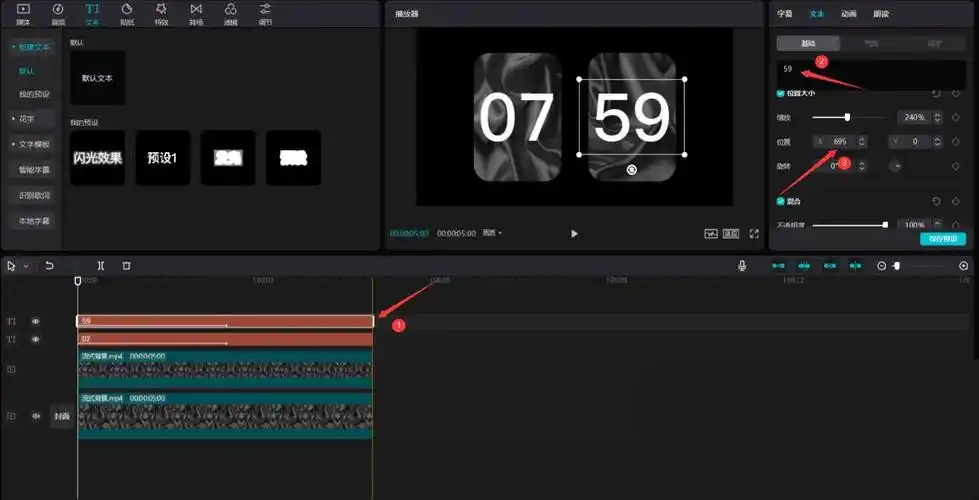Open the 特效 effects panel icon
The image size is (979, 500).
click(x=161, y=12)
